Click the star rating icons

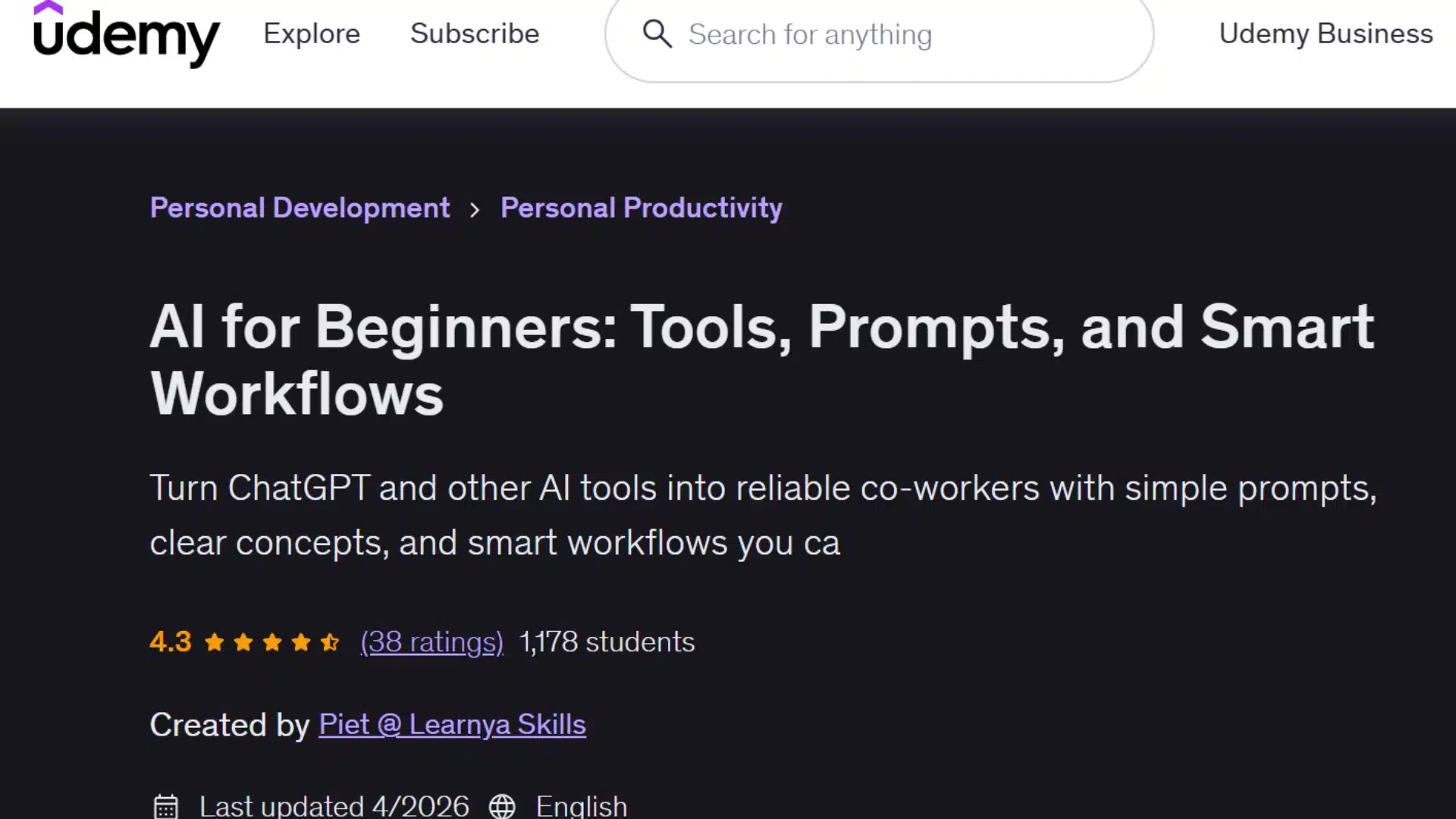tap(271, 642)
